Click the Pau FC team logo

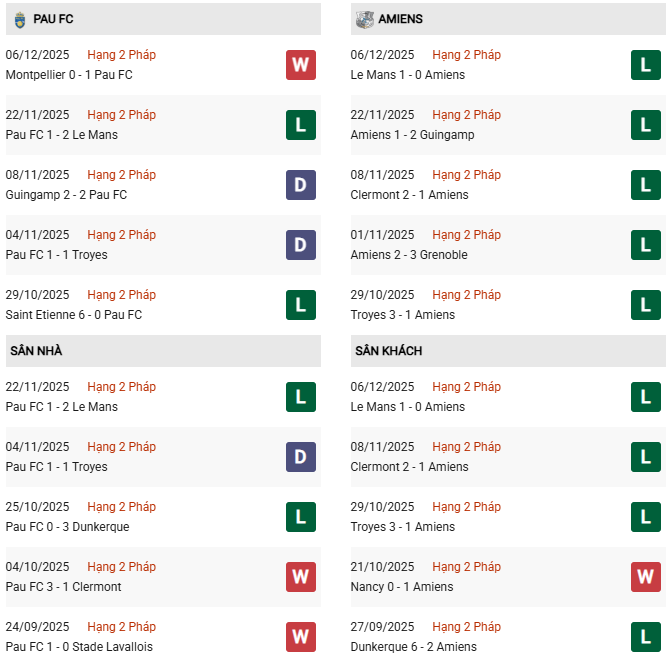19,19
